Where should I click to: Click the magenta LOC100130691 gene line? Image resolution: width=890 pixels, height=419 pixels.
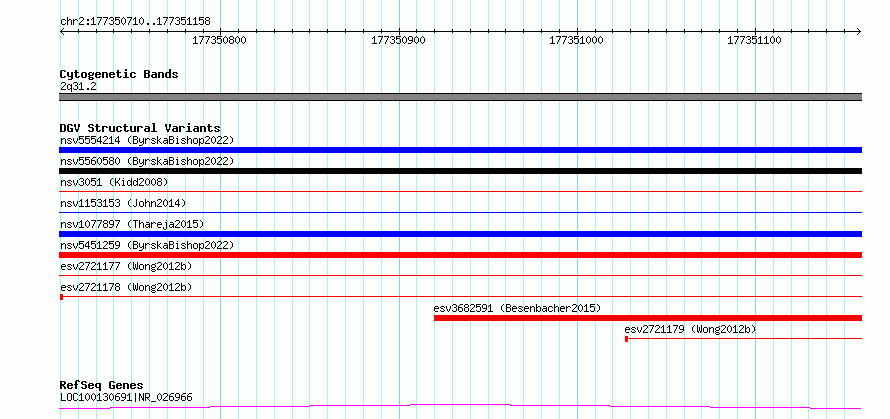click(460, 406)
